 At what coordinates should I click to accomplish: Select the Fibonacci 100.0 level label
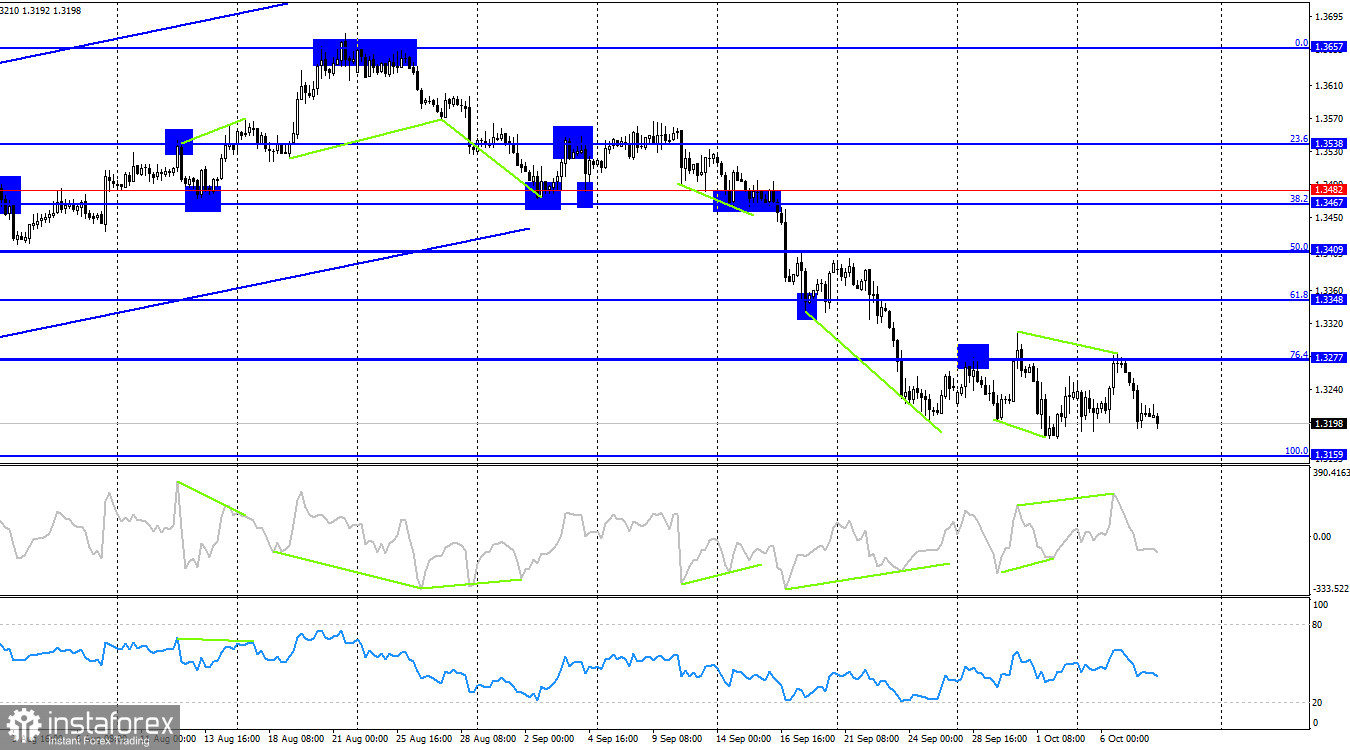[1297, 451]
